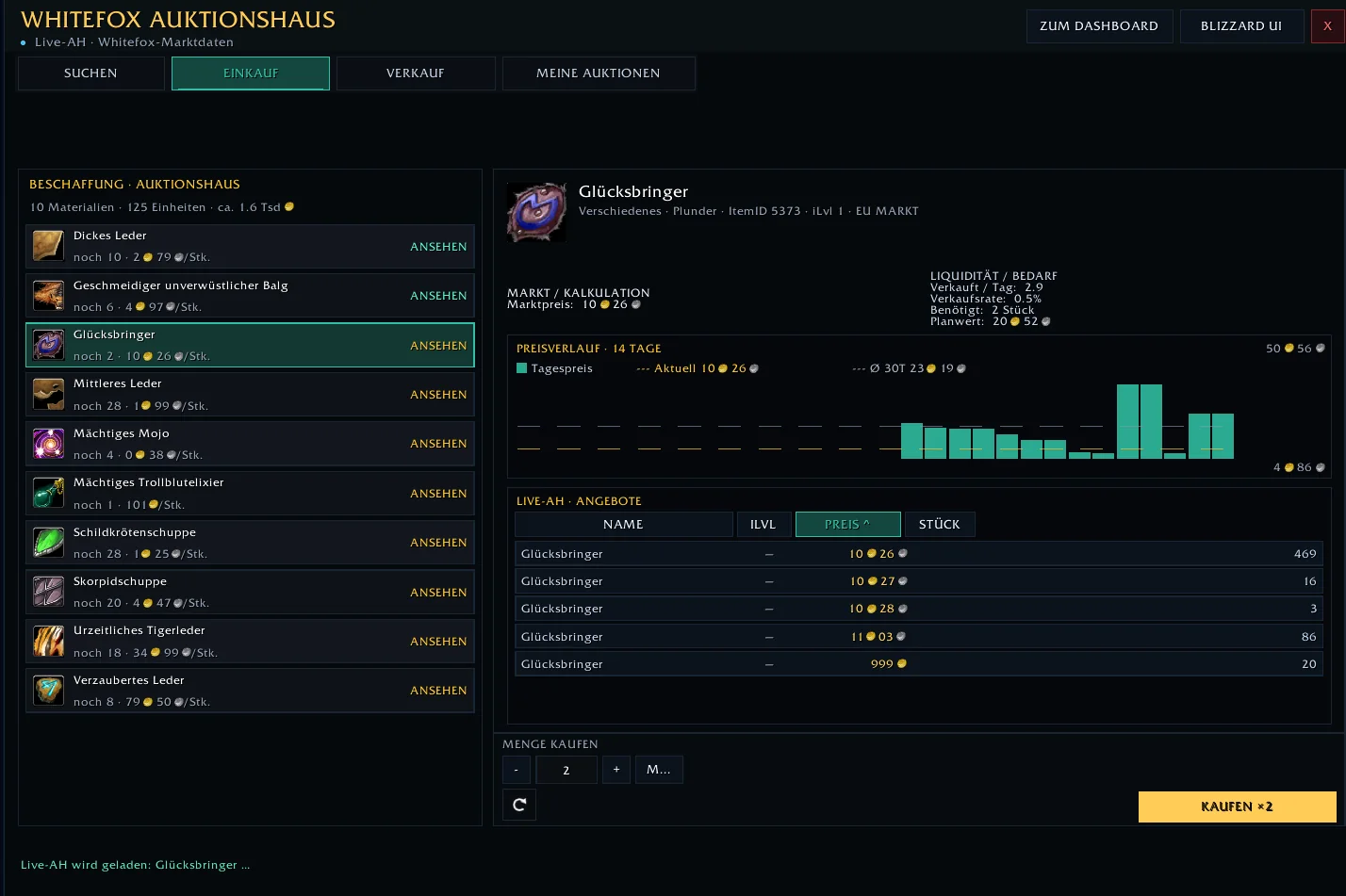Click the quantity input field
The width and height of the screenshot is (1346, 896).
566,770
